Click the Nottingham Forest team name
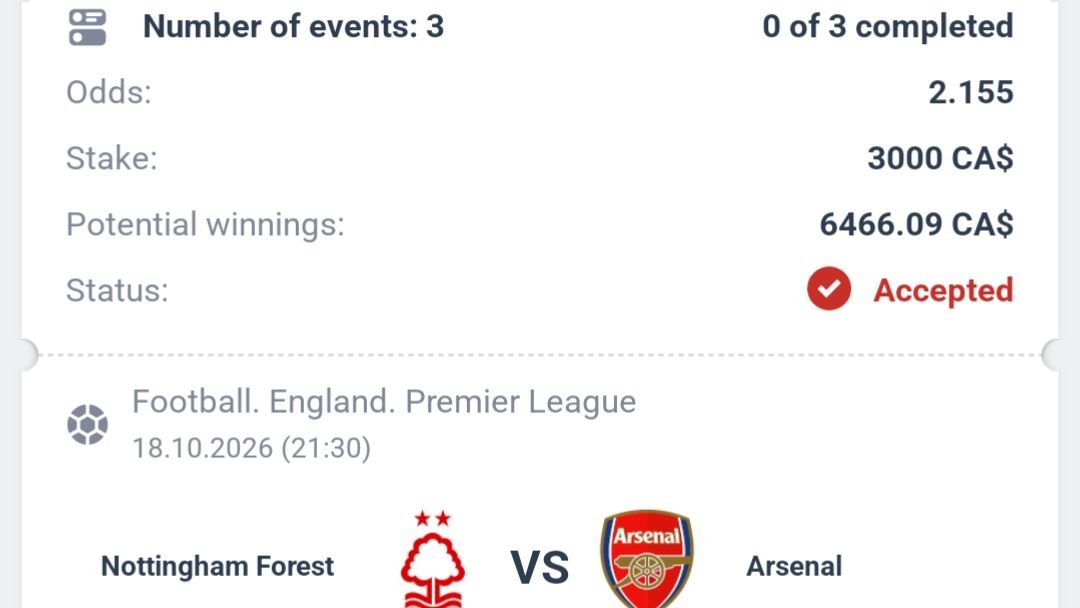The width and height of the screenshot is (1080, 608). (218, 567)
